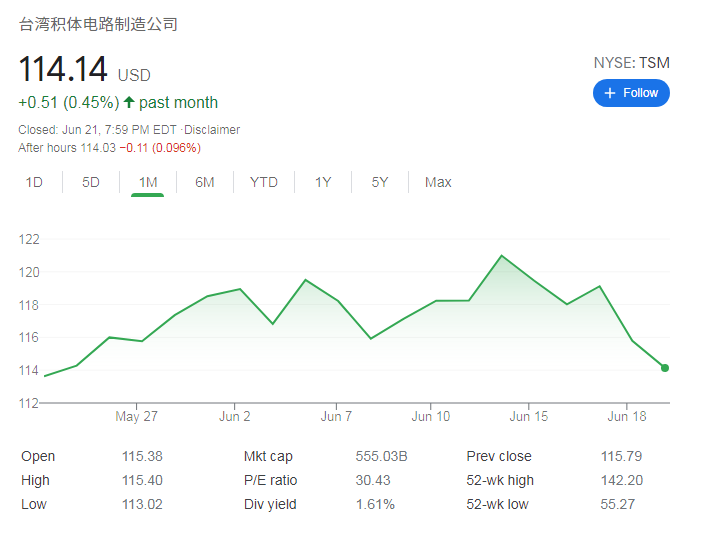
Task: Show the 6M chart range
Action: pyautogui.click(x=205, y=182)
